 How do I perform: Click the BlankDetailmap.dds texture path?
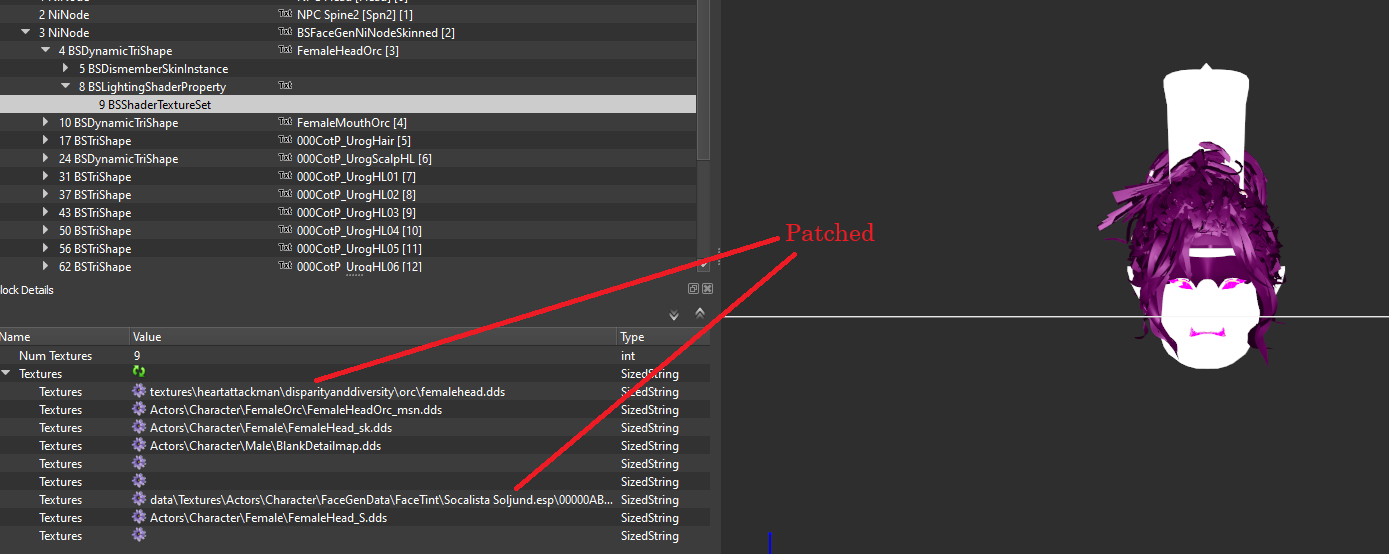coord(265,445)
